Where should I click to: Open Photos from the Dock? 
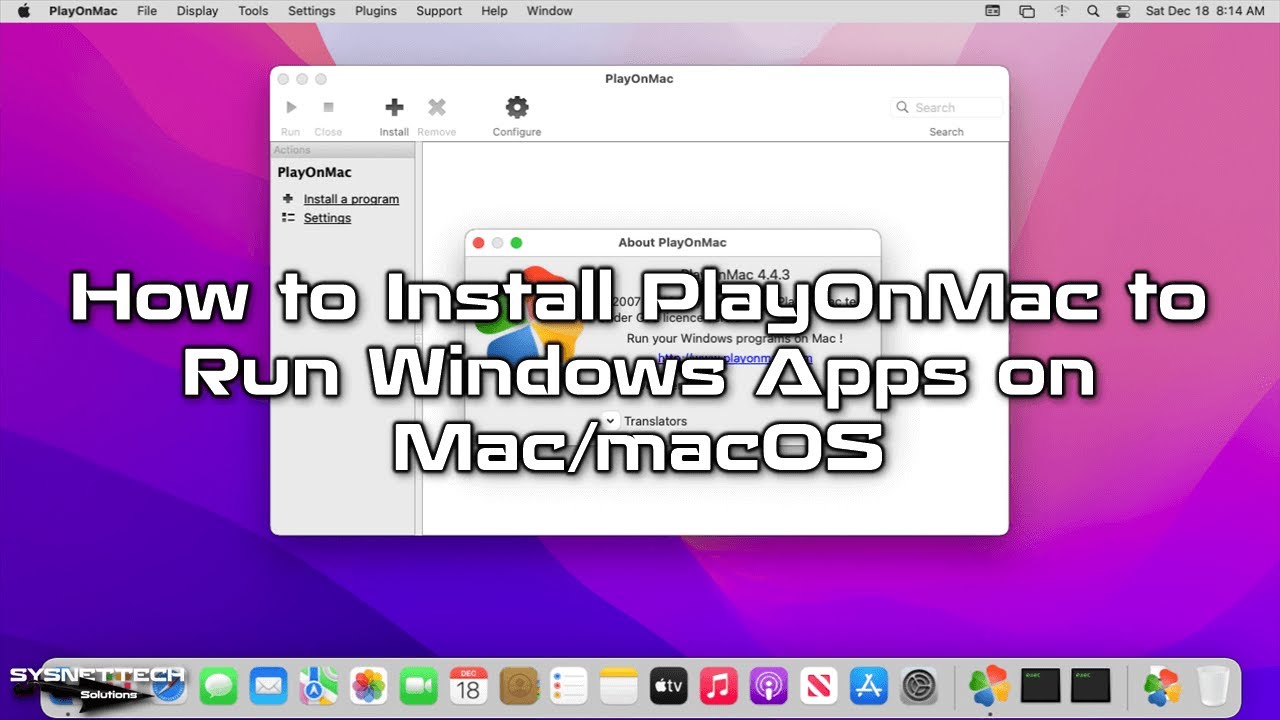368,687
